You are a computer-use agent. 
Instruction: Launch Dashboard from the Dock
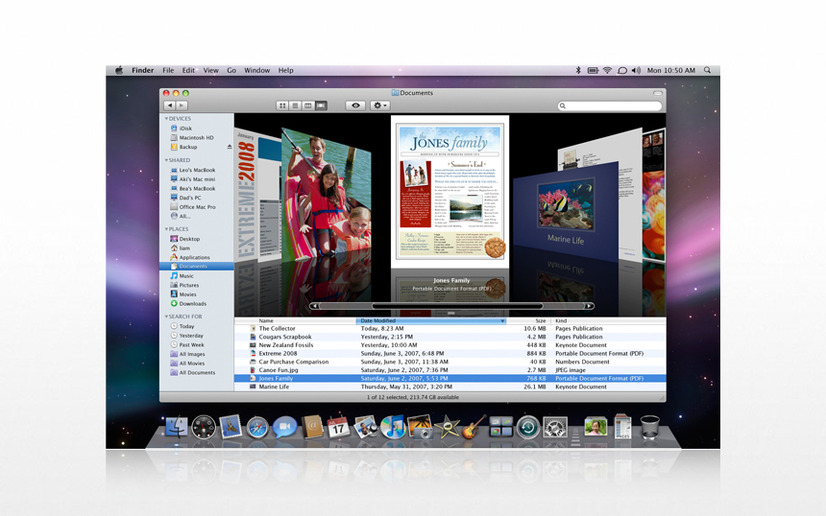(x=203, y=427)
